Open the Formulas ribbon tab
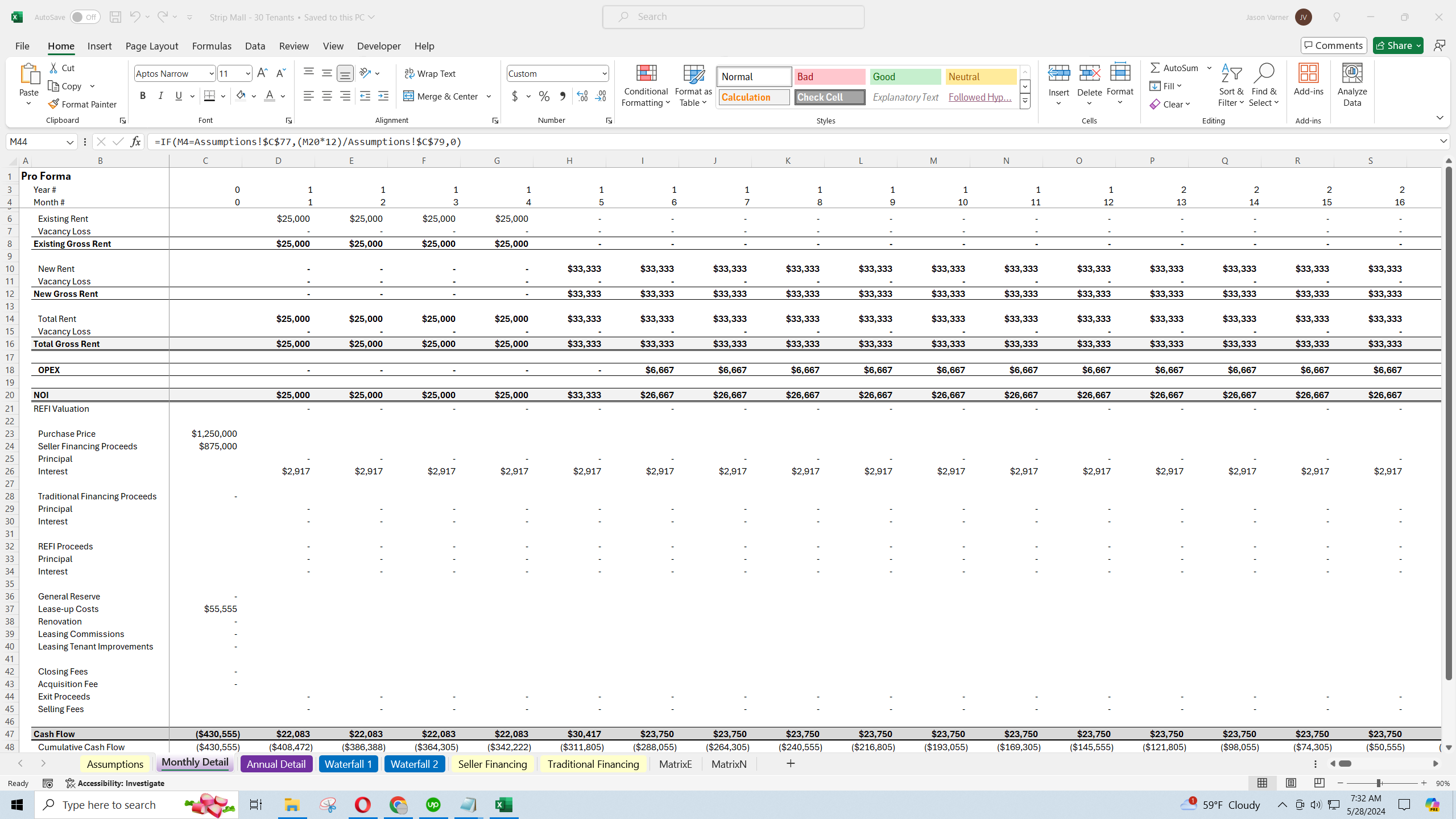Image resolution: width=1456 pixels, height=819 pixels. [212, 46]
